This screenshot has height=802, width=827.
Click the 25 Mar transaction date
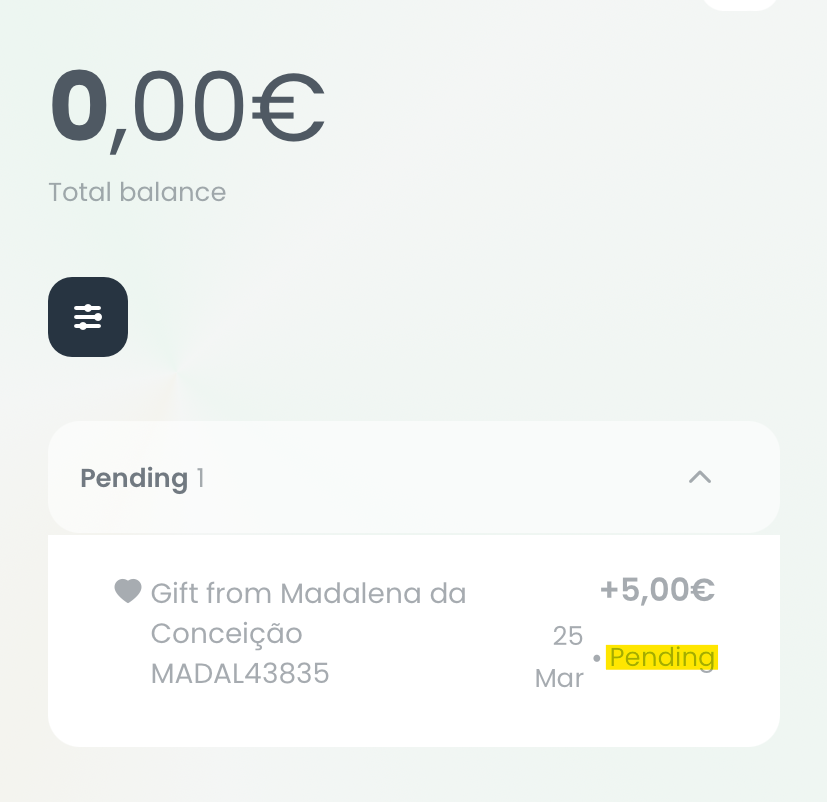[559, 657]
